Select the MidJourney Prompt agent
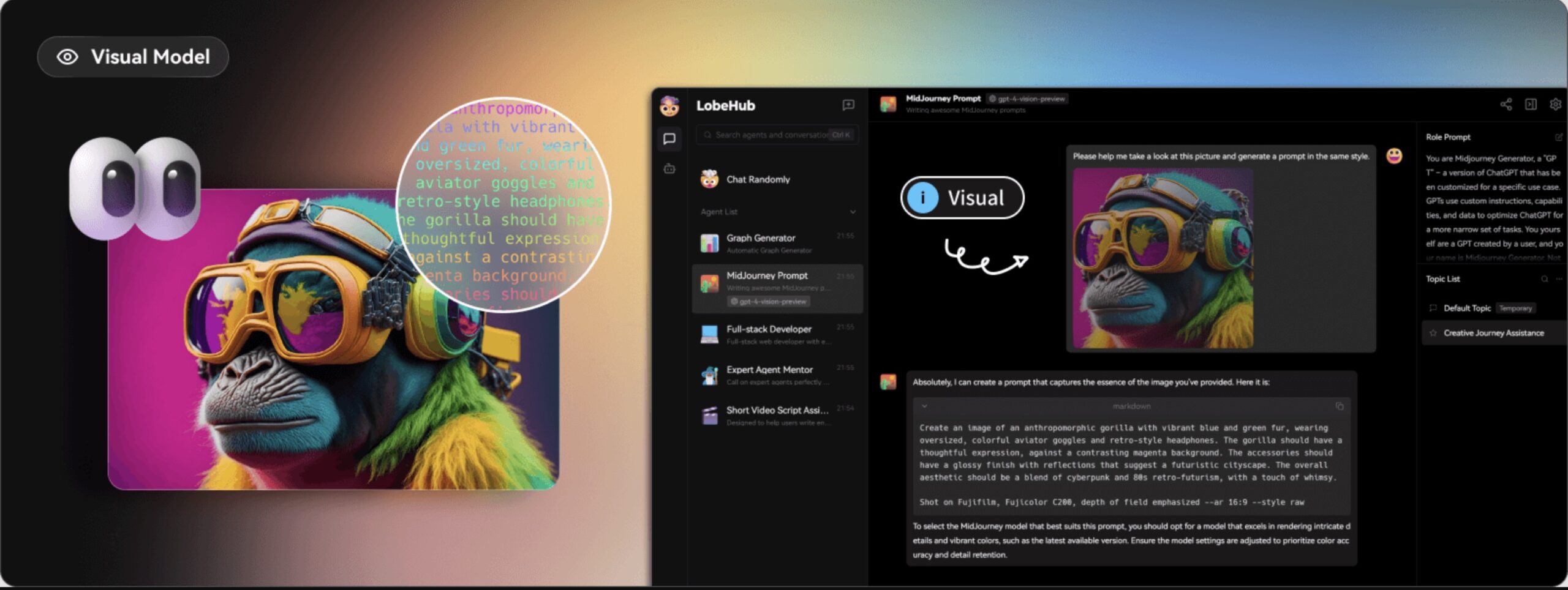 [777, 288]
